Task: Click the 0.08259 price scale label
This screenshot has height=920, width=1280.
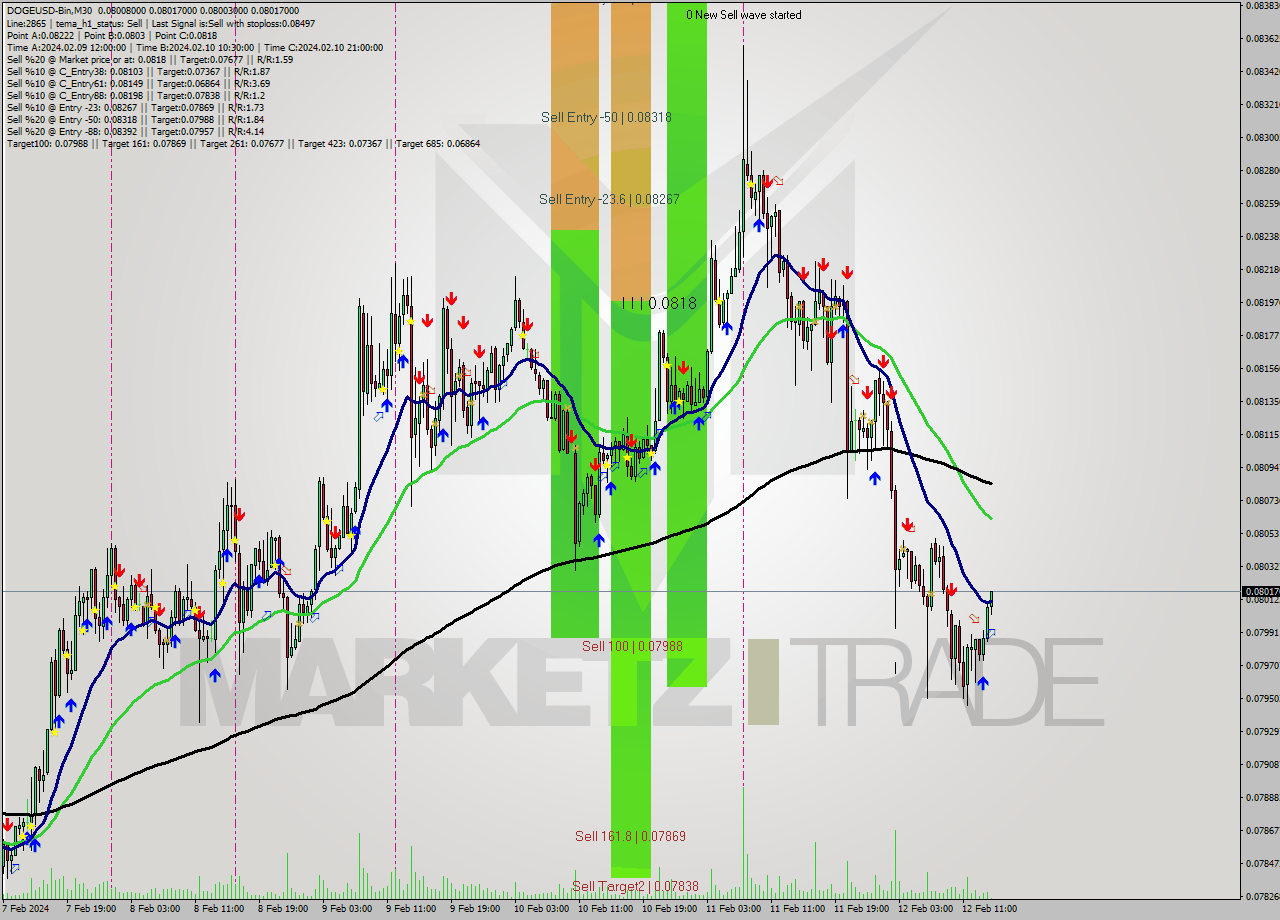Action: pos(1261,203)
